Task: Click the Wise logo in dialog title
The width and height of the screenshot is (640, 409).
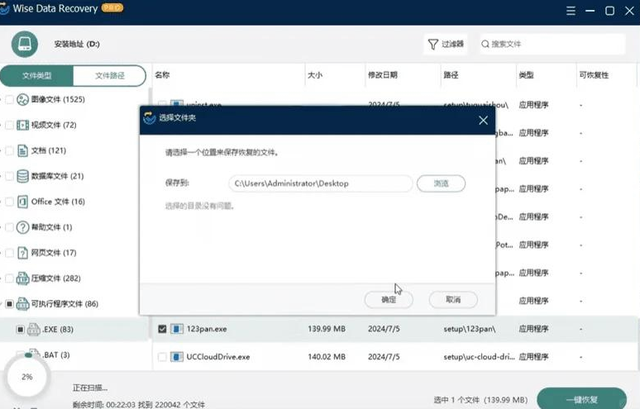Action: pyautogui.click(x=149, y=118)
